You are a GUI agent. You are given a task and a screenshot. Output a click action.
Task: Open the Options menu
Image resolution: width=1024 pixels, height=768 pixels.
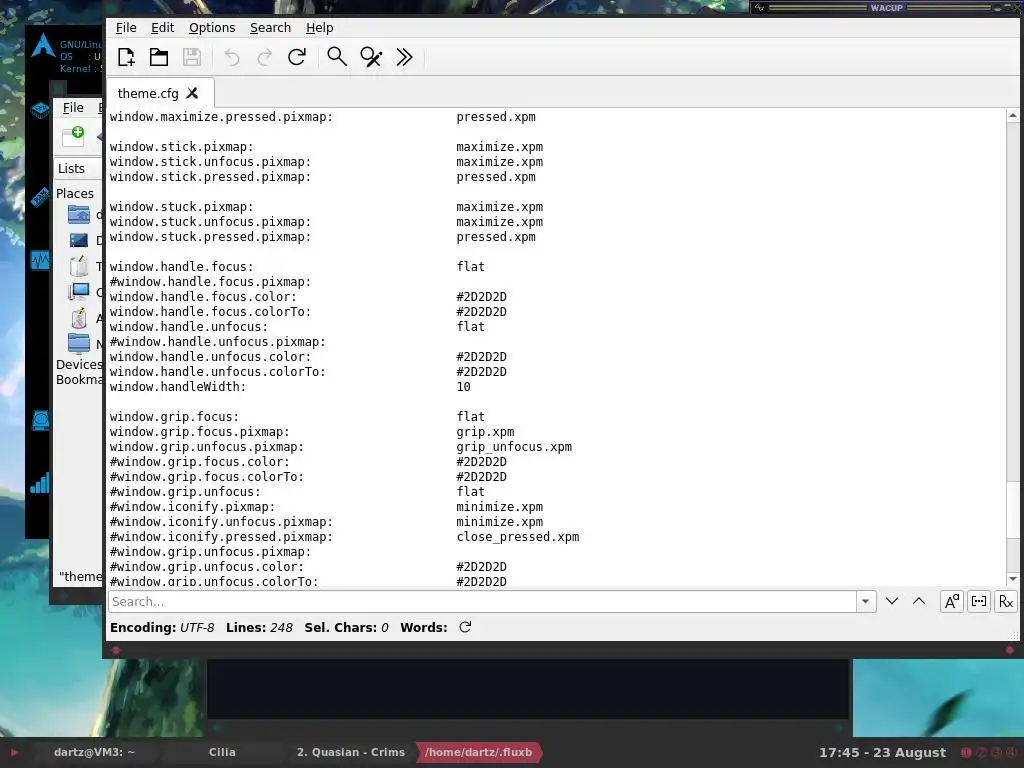pyautogui.click(x=212, y=27)
